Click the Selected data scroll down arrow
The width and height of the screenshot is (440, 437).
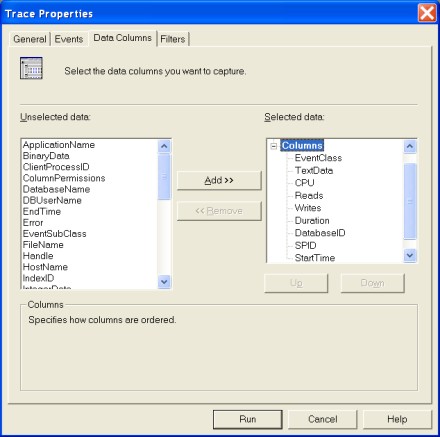point(410,256)
